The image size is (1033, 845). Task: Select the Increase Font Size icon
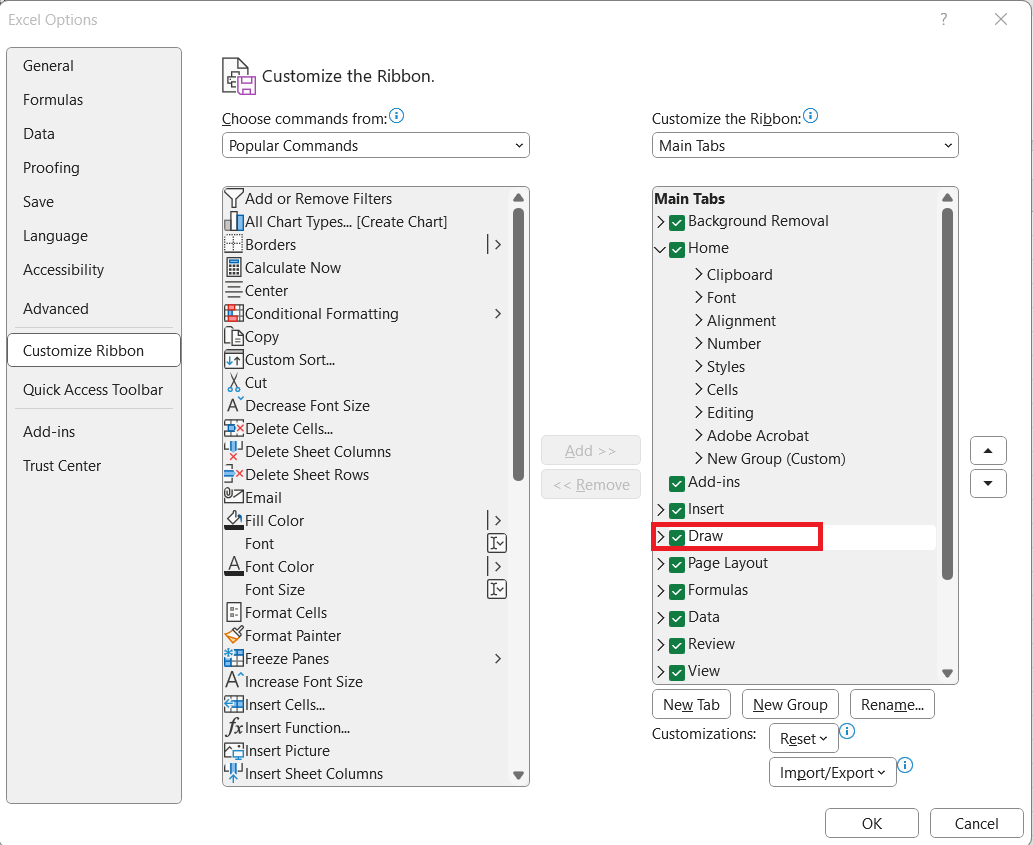click(235, 680)
